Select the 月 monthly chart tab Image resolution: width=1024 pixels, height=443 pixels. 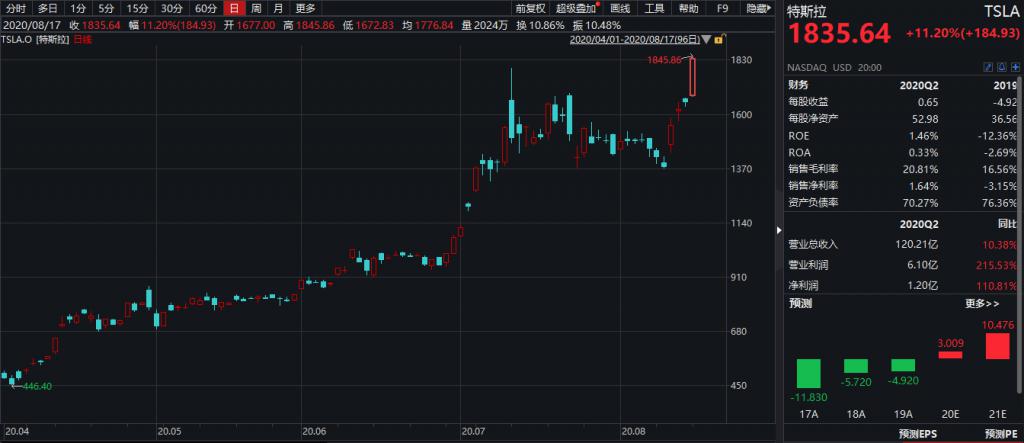click(279, 8)
